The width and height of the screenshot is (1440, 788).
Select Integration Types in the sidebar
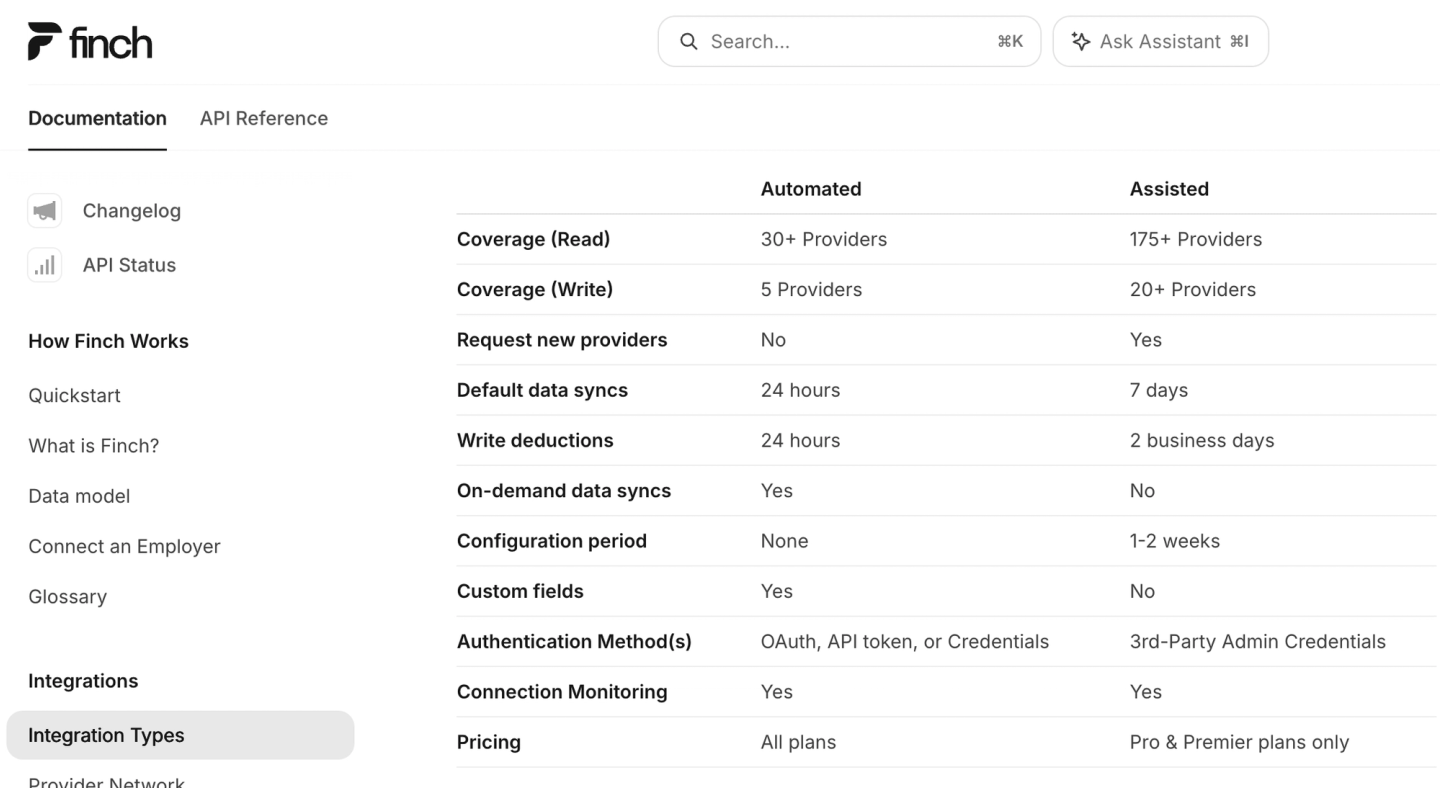(x=180, y=735)
